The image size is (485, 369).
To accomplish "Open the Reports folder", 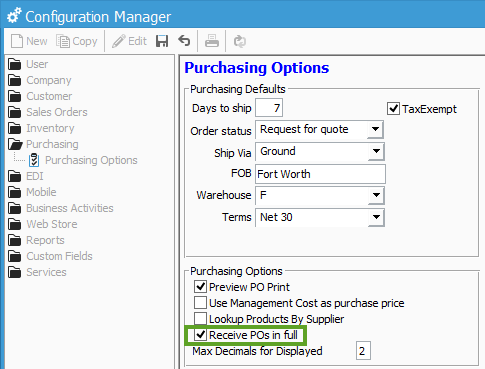I will 36,240.
